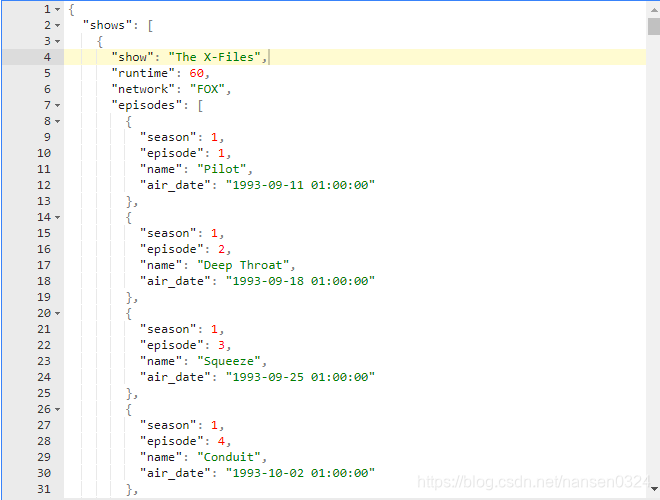Click the air date 1993-09-18 01:00:00
Viewport: 660px width, 500px height.
[300, 281]
